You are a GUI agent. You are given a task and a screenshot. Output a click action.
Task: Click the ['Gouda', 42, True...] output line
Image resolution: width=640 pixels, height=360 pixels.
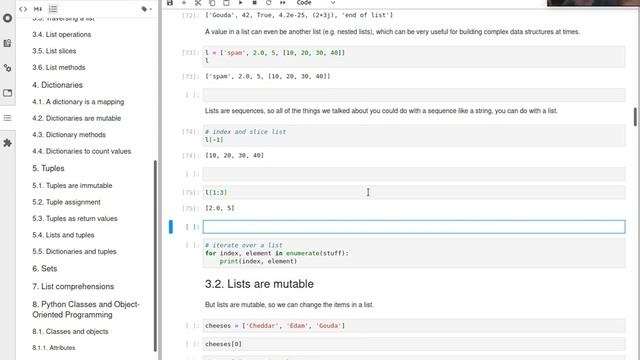pos(299,15)
